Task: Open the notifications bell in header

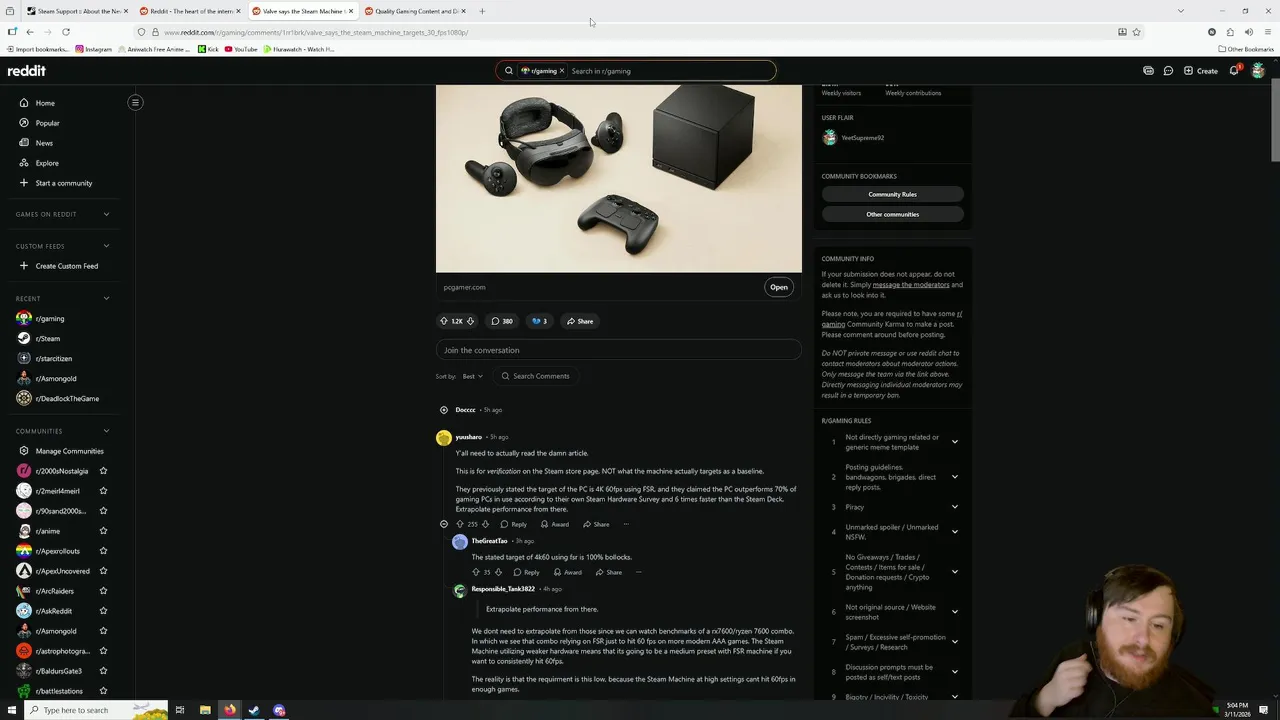Action: pos(1234,71)
